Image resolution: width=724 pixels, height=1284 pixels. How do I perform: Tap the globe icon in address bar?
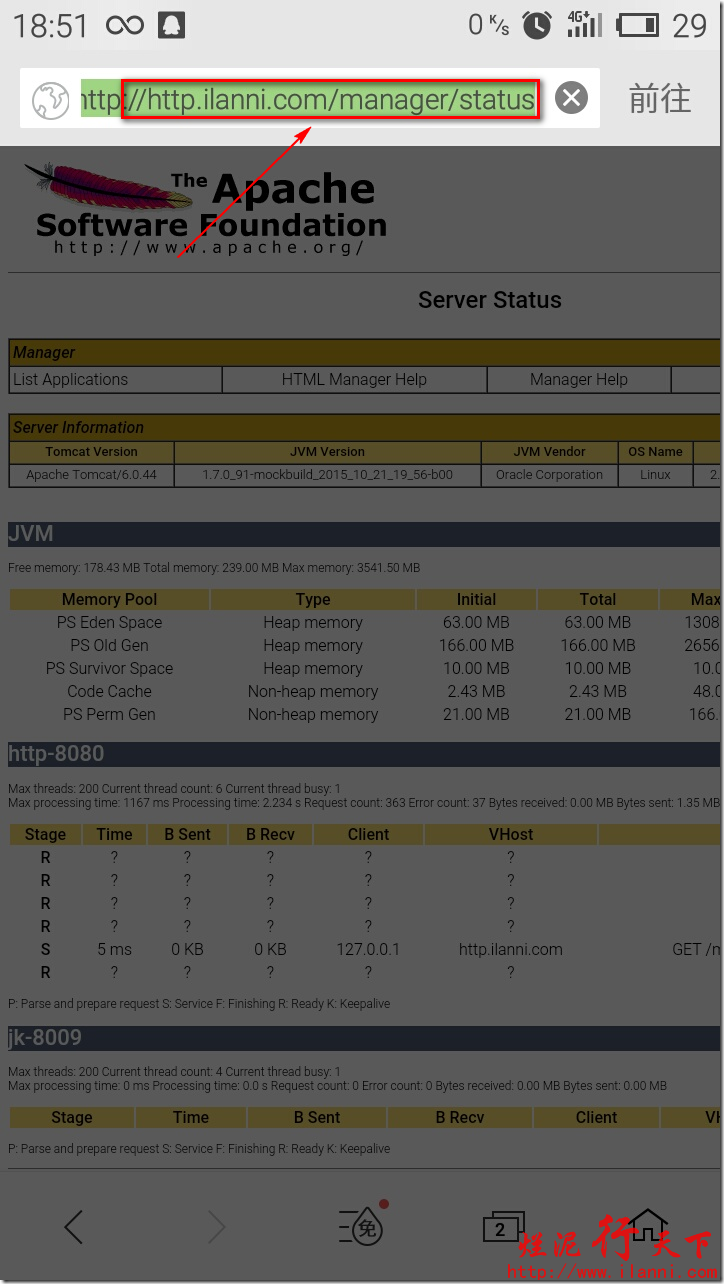tap(51, 100)
